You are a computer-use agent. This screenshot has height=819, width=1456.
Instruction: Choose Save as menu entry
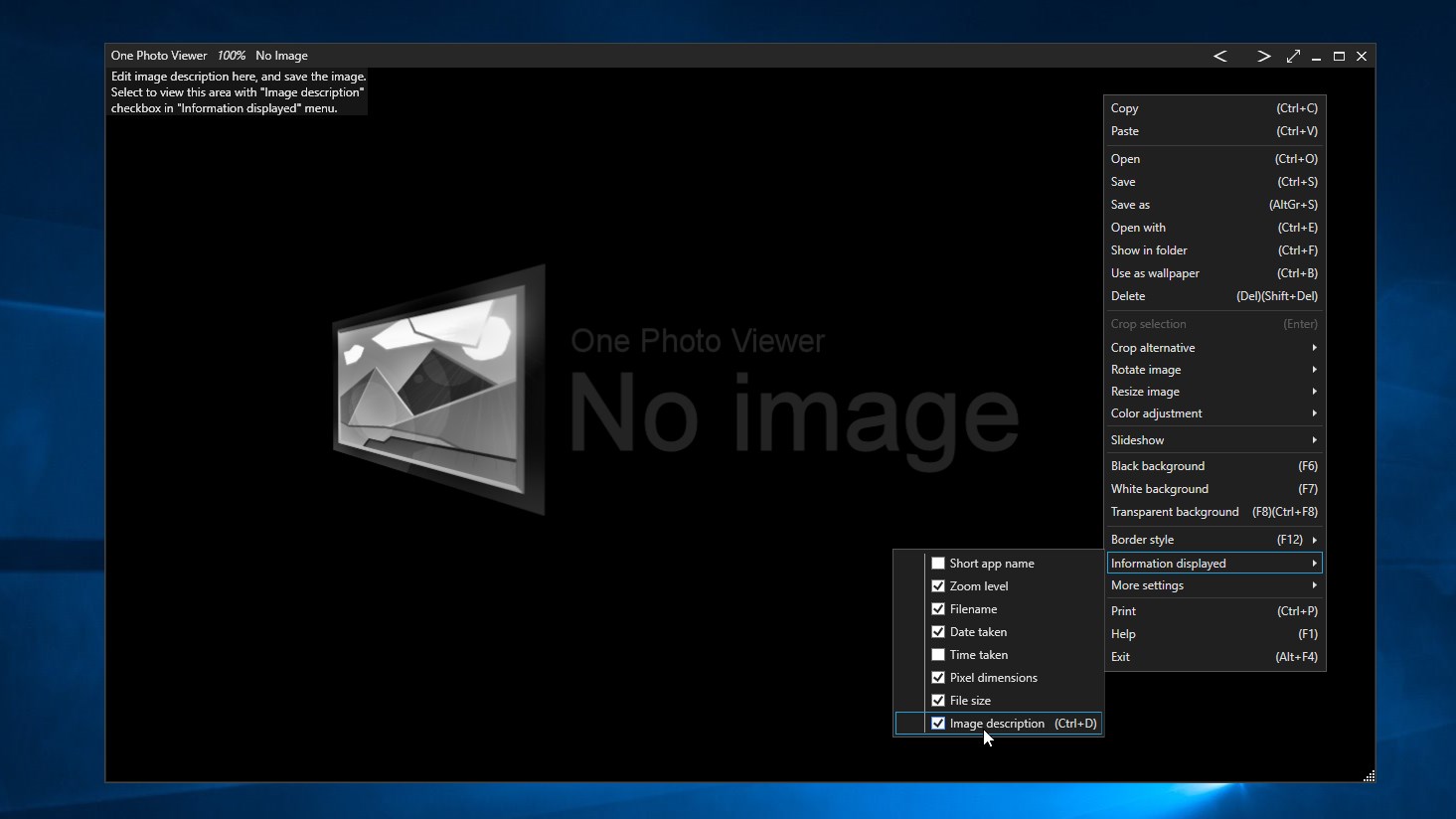(x=1214, y=205)
